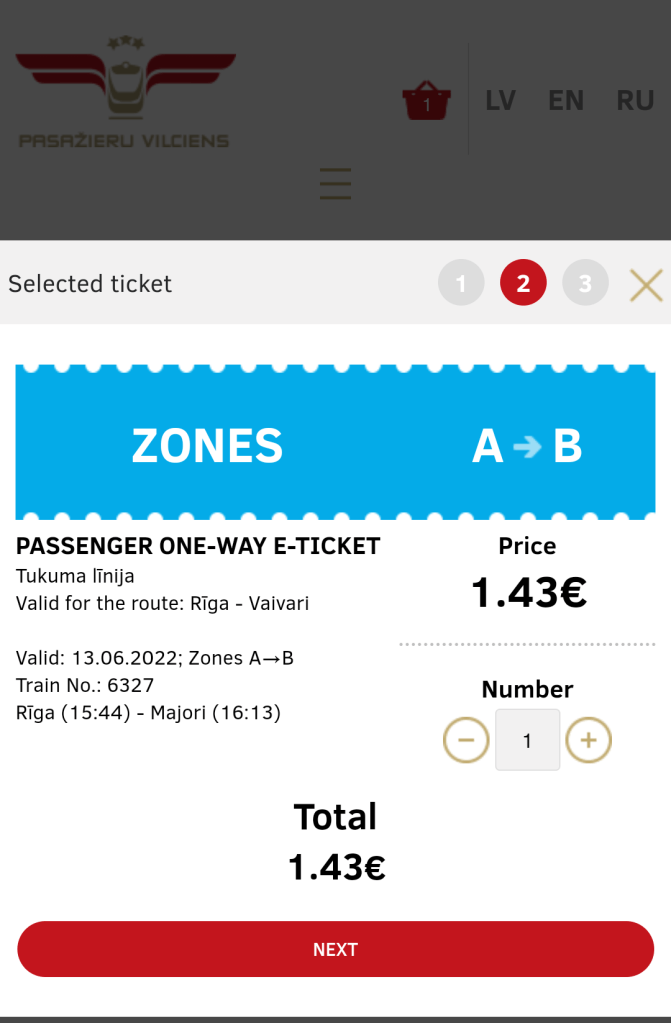Increase ticket number with plus button
Screen dimensions: 671x1023
pos(588,740)
